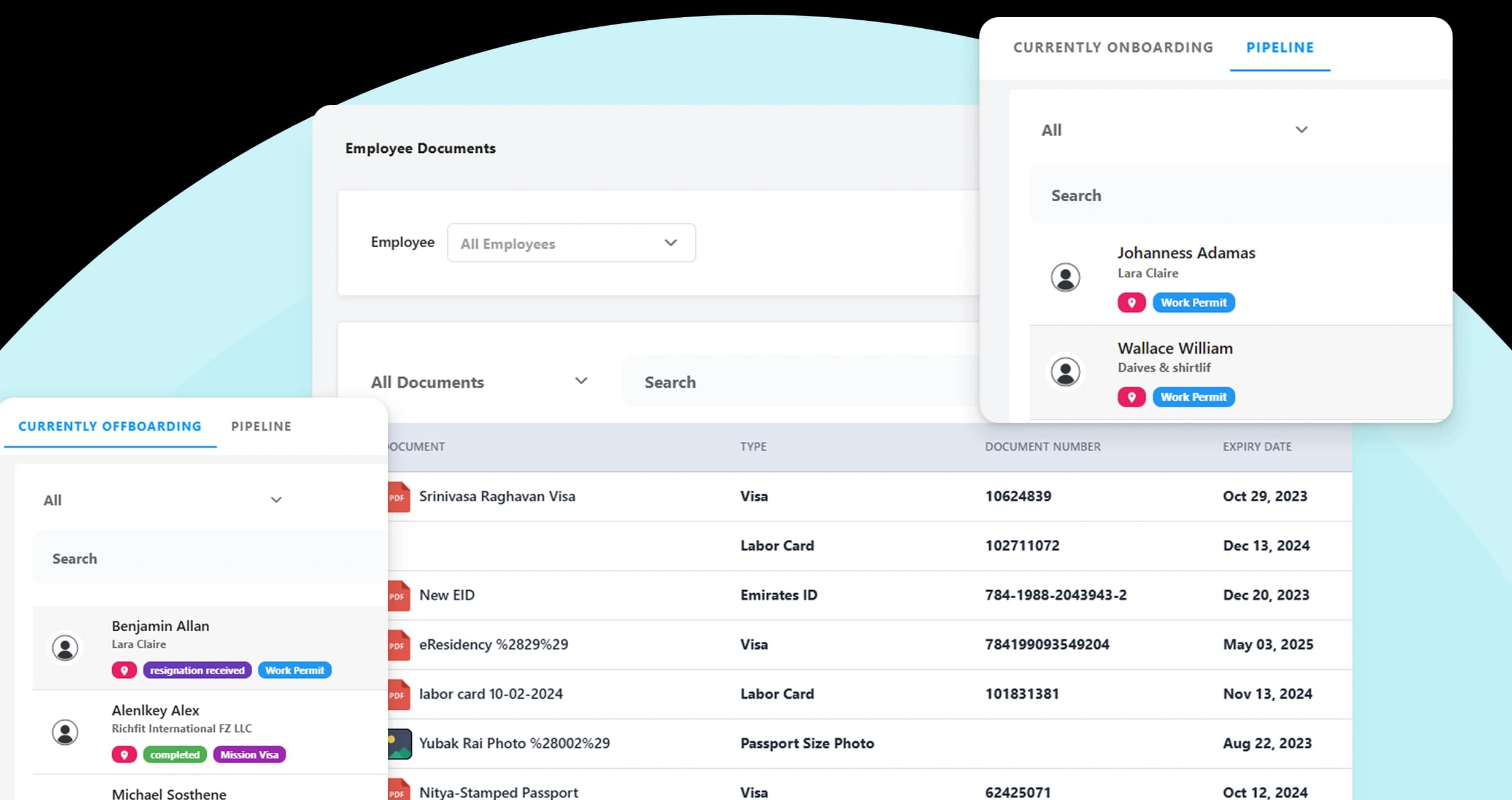Click Work Permit tag for Wallace William

click(1194, 397)
